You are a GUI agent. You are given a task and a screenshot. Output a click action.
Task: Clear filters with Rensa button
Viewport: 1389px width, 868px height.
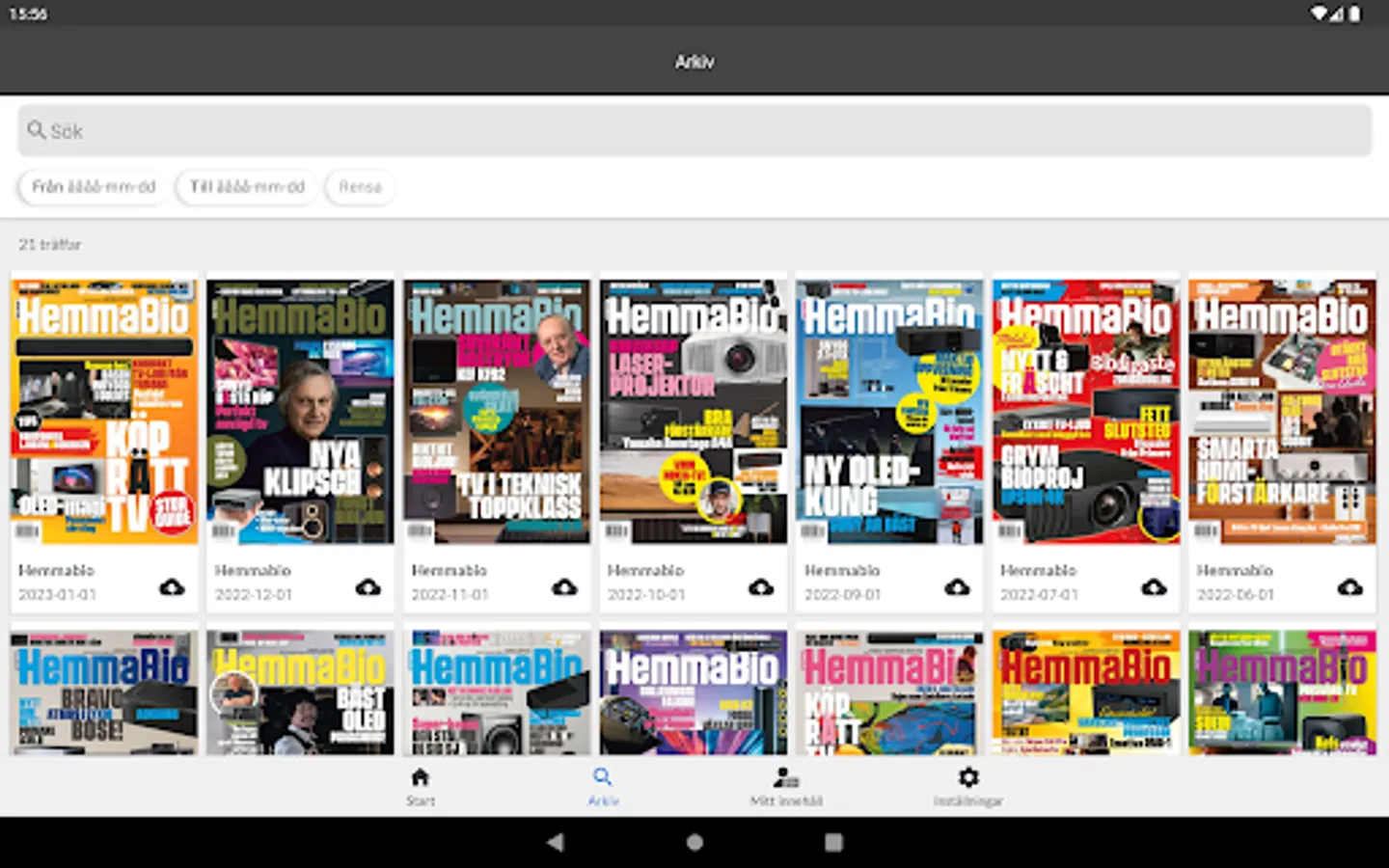(x=360, y=187)
